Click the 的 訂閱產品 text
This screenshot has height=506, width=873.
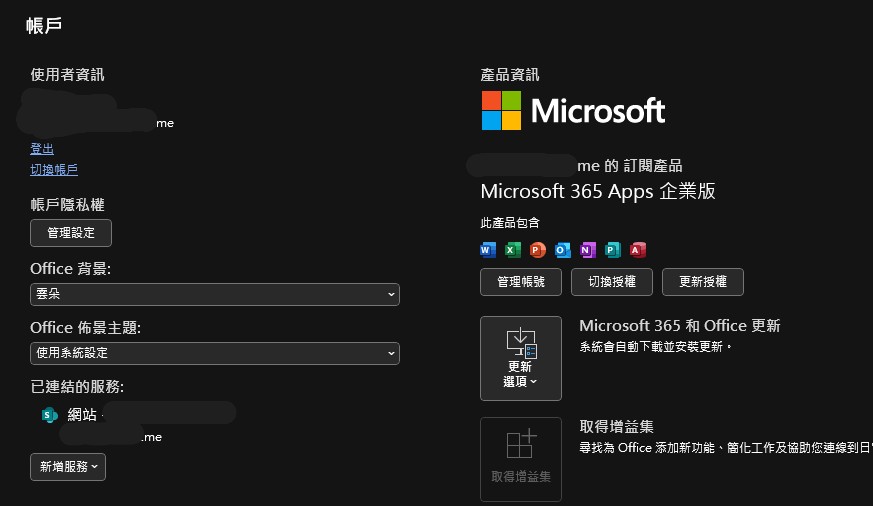pos(643,165)
